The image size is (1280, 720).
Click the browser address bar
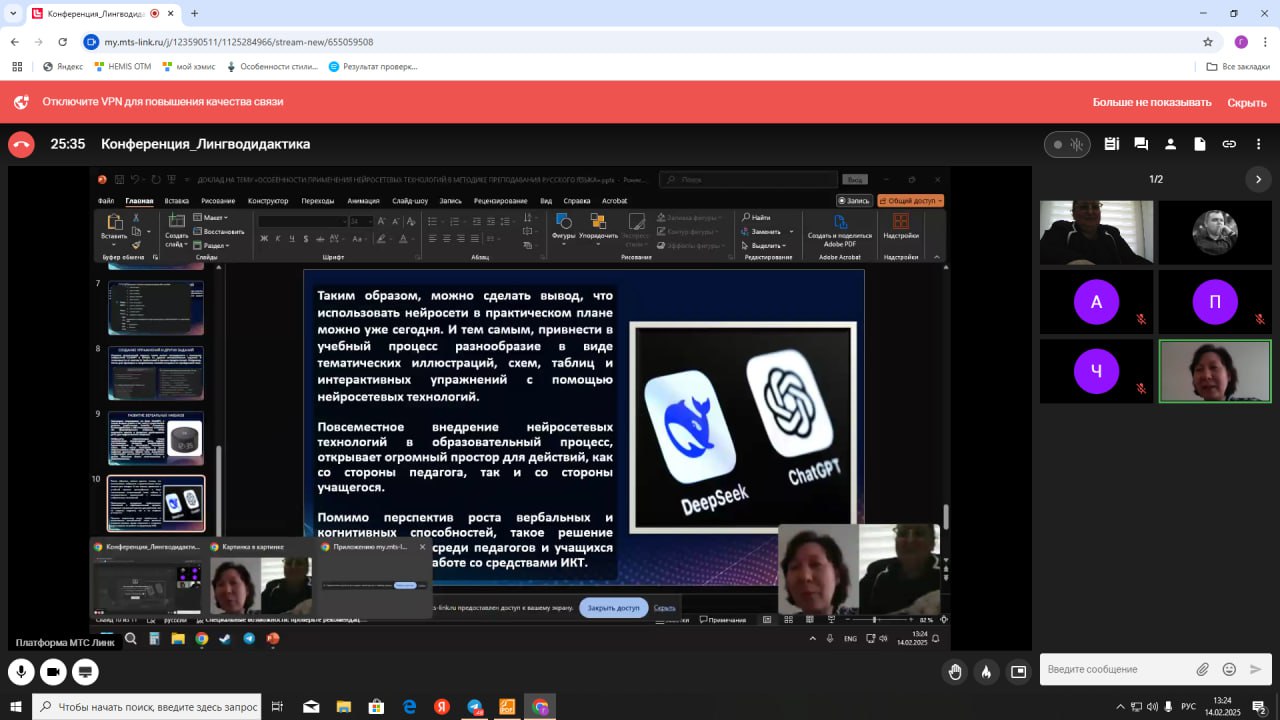640,42
